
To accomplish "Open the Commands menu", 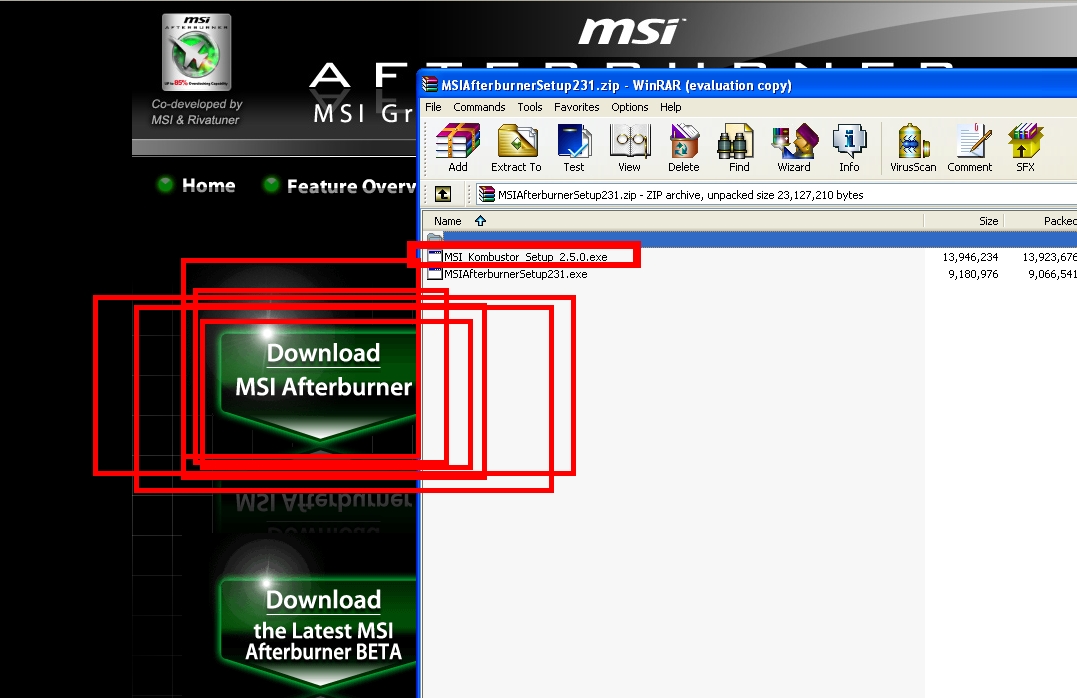I will tap(479, 107).
